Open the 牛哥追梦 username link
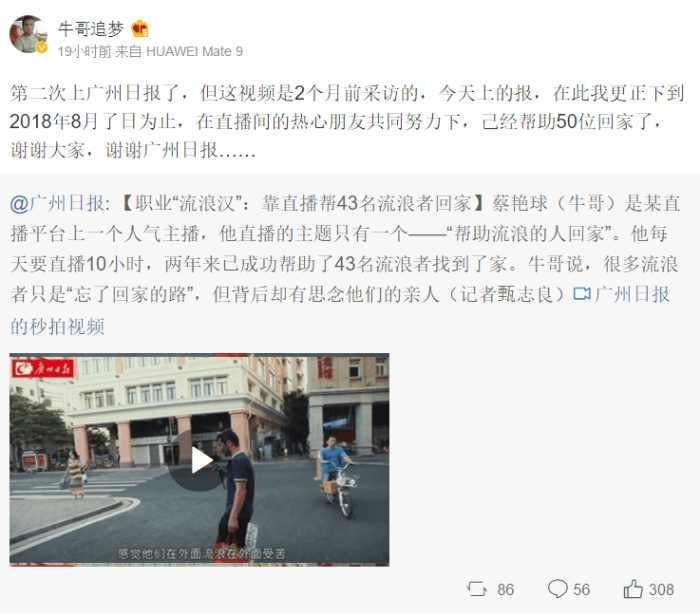 pyautogui.click(x=91, y=29)
